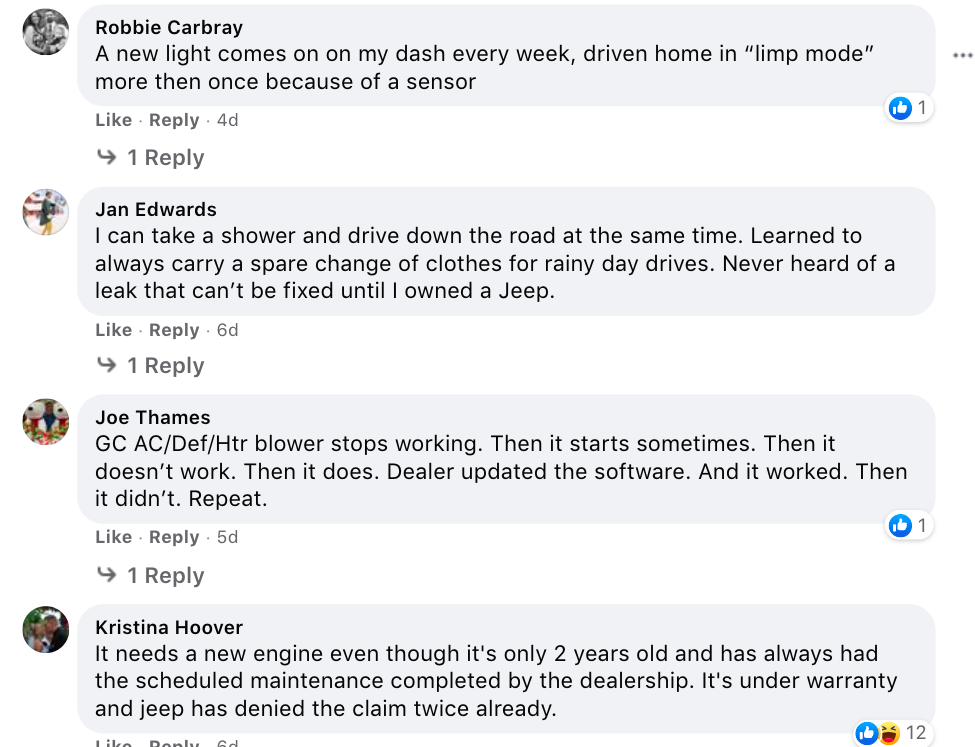Click Robbie Carbray's profile picture

click(x=46, y=32)
